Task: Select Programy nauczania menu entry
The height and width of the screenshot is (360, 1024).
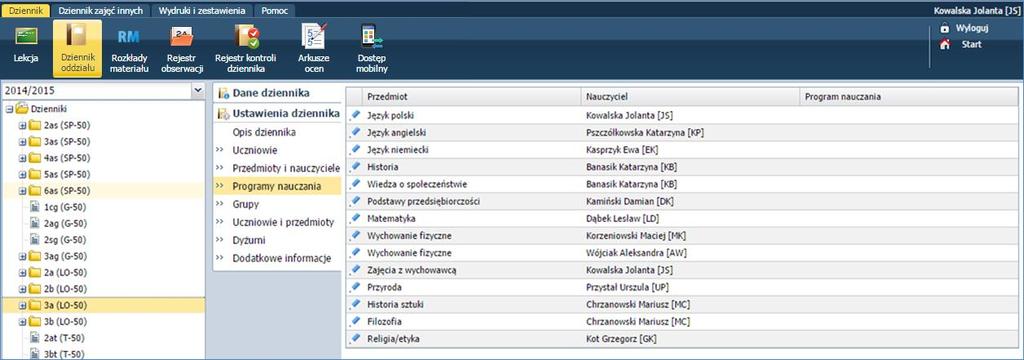Action: point(278,186)
